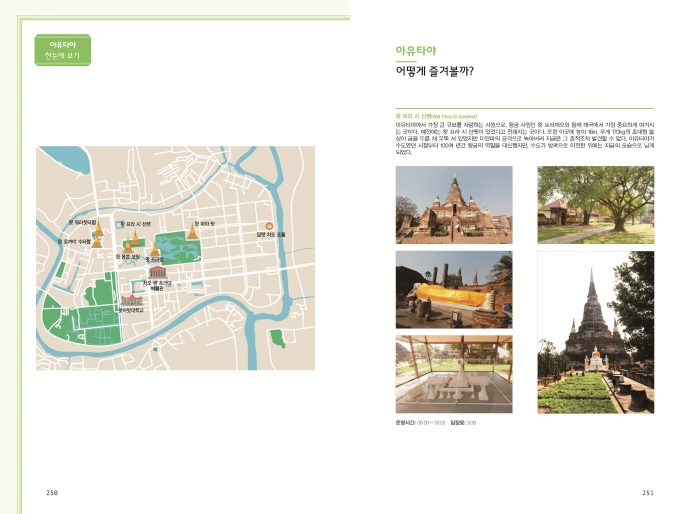
Task: Open the reclining Buddha photo
Action: (453, 289)
